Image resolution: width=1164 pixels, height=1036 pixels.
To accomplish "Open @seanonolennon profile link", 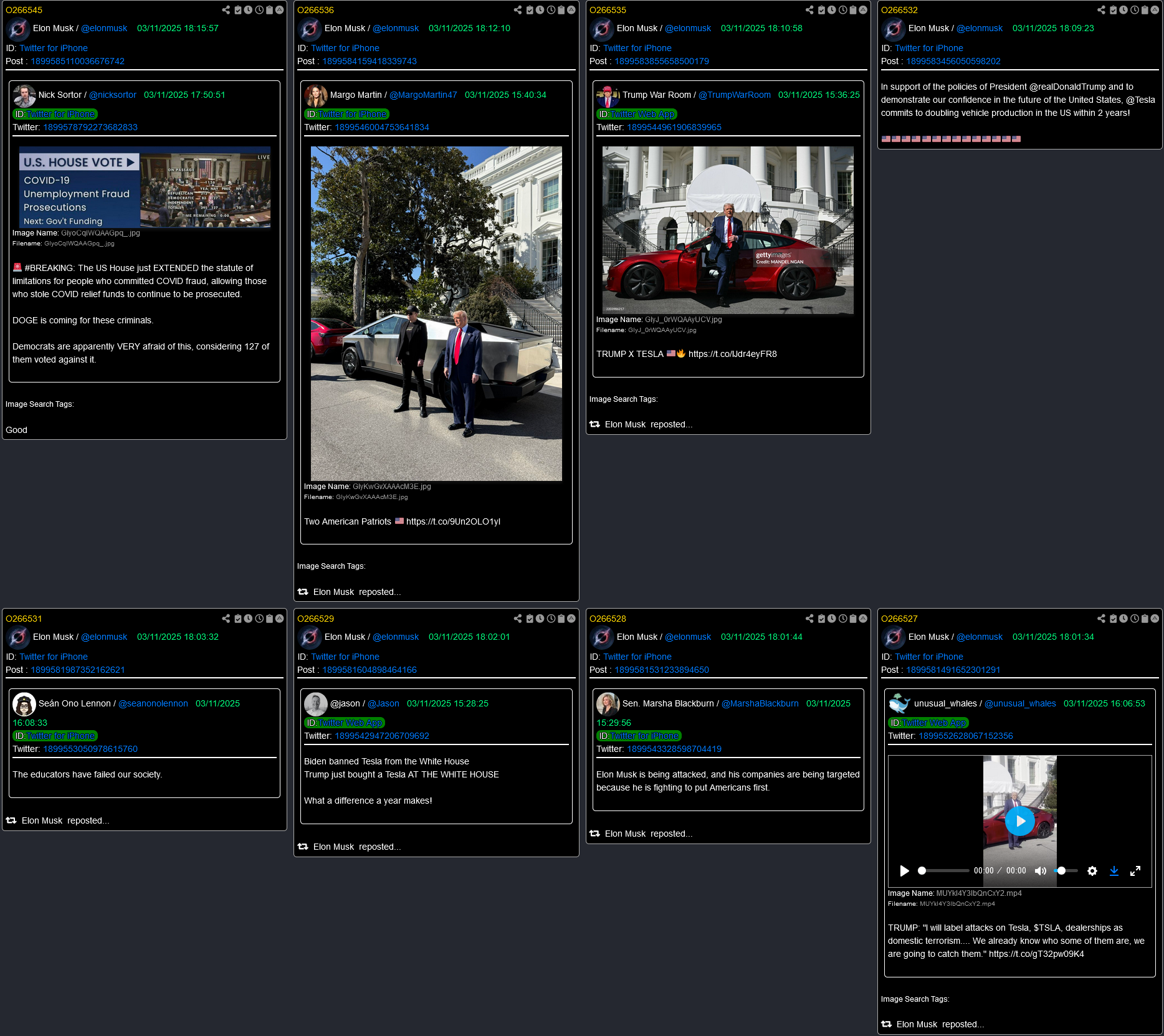I will pos(153,703).
